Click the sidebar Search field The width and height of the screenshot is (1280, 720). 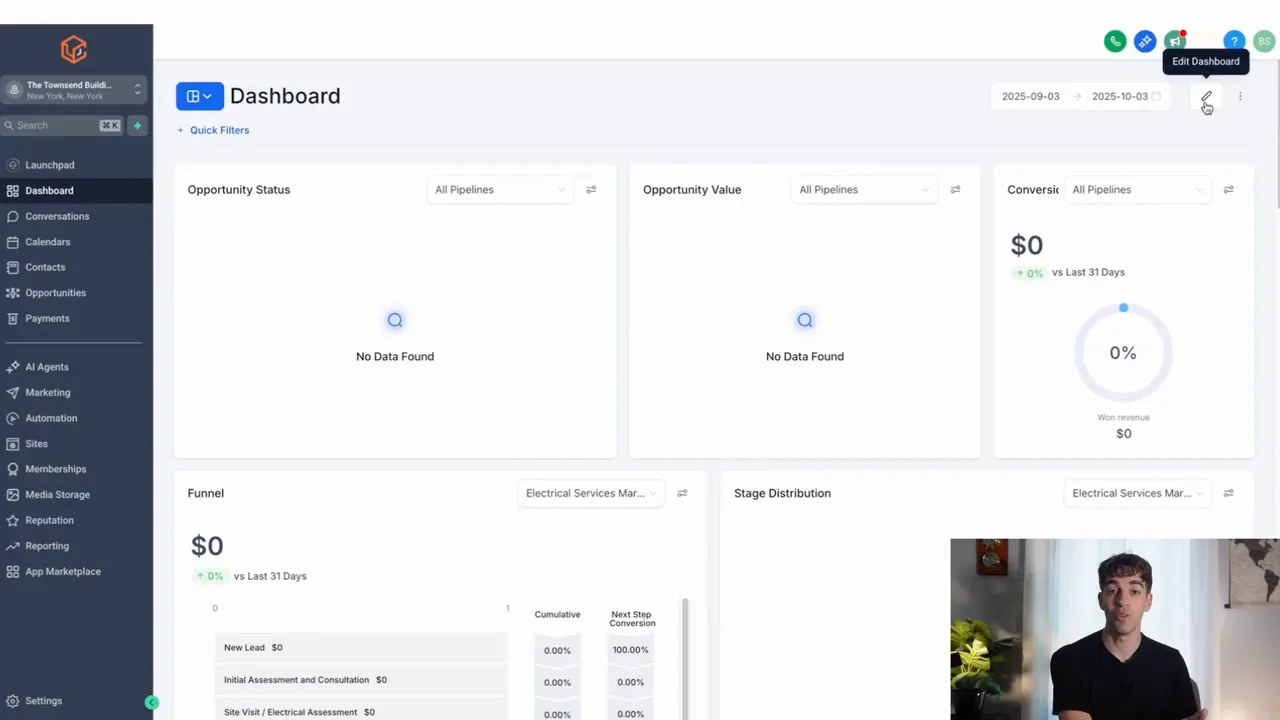click(x=62, y=125)
